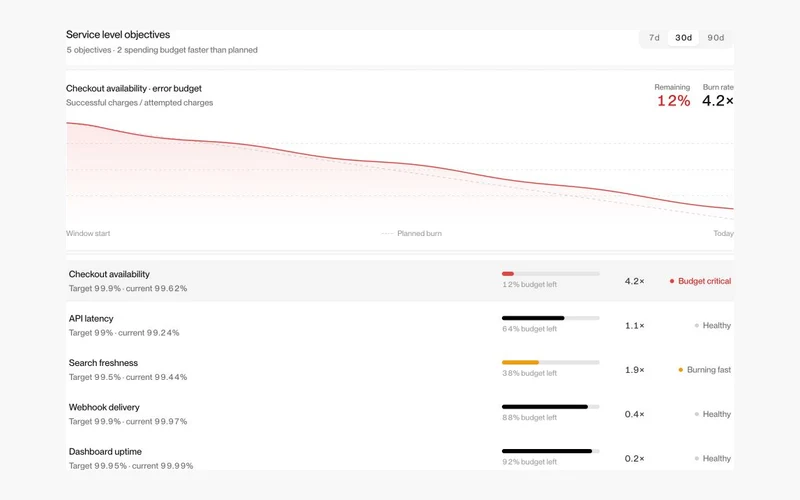Click the '88% budget left' caption
The height and width of the screenshot is (500, 800).
(530, 418)
